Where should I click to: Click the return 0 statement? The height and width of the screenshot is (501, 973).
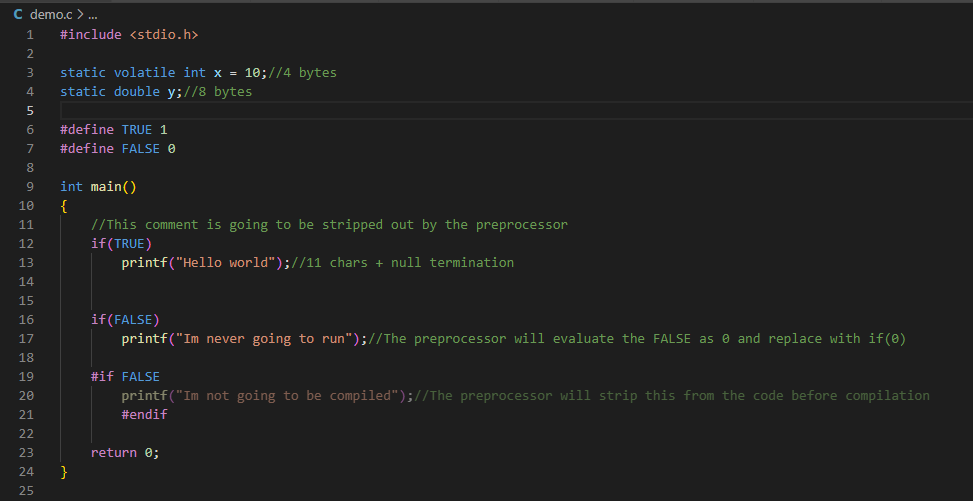pyautogui.click(x=125, y=453)
